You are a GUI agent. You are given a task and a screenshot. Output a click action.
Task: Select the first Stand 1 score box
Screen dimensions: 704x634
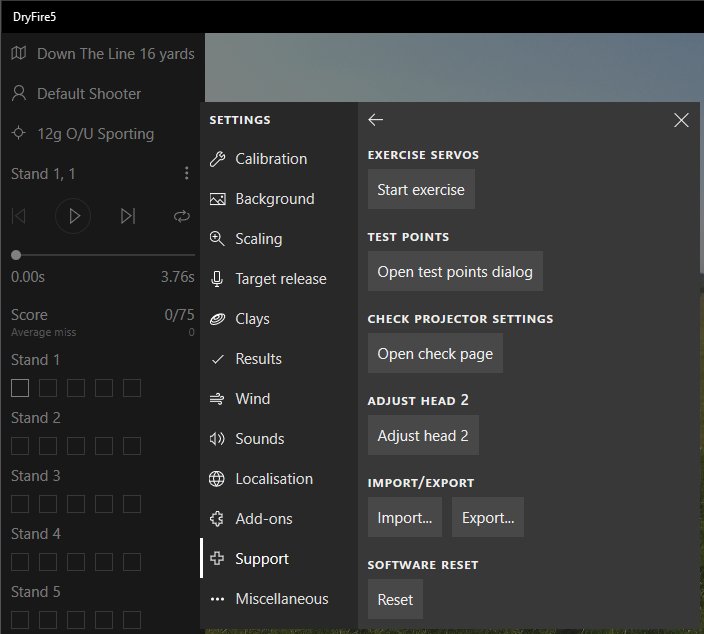pos(20,388)
